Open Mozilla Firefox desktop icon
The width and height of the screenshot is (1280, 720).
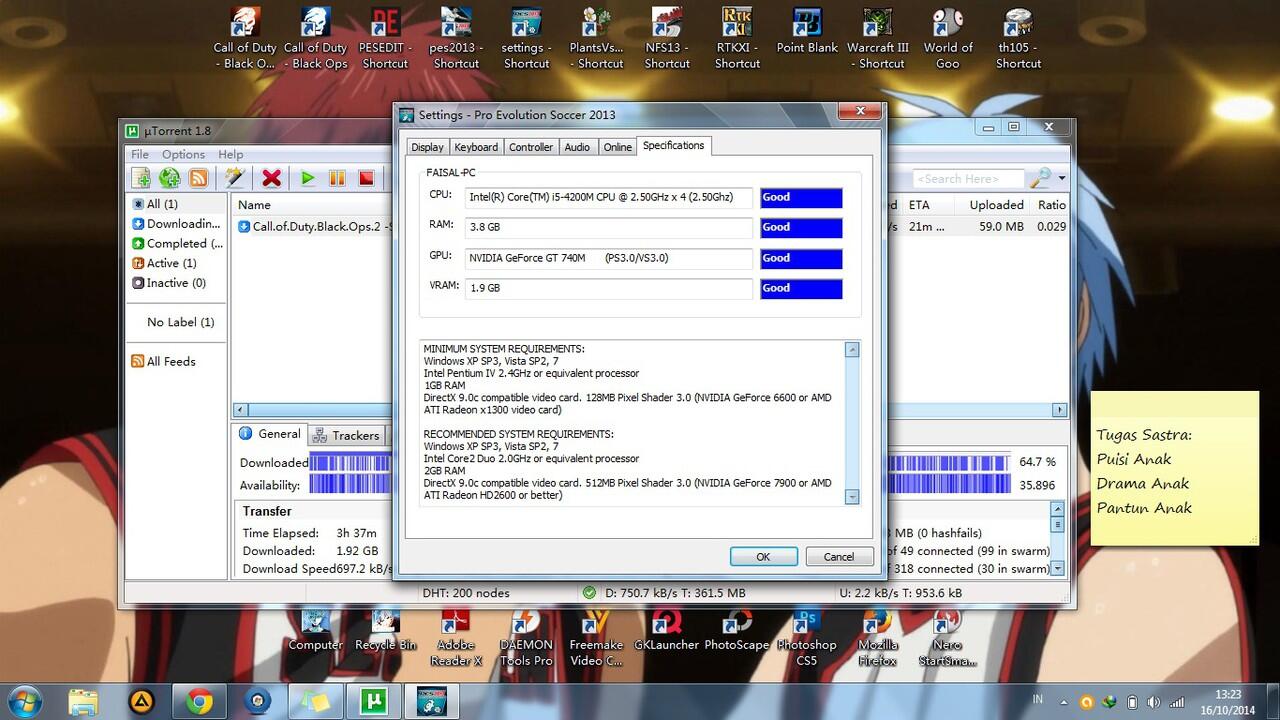point(877,638)
